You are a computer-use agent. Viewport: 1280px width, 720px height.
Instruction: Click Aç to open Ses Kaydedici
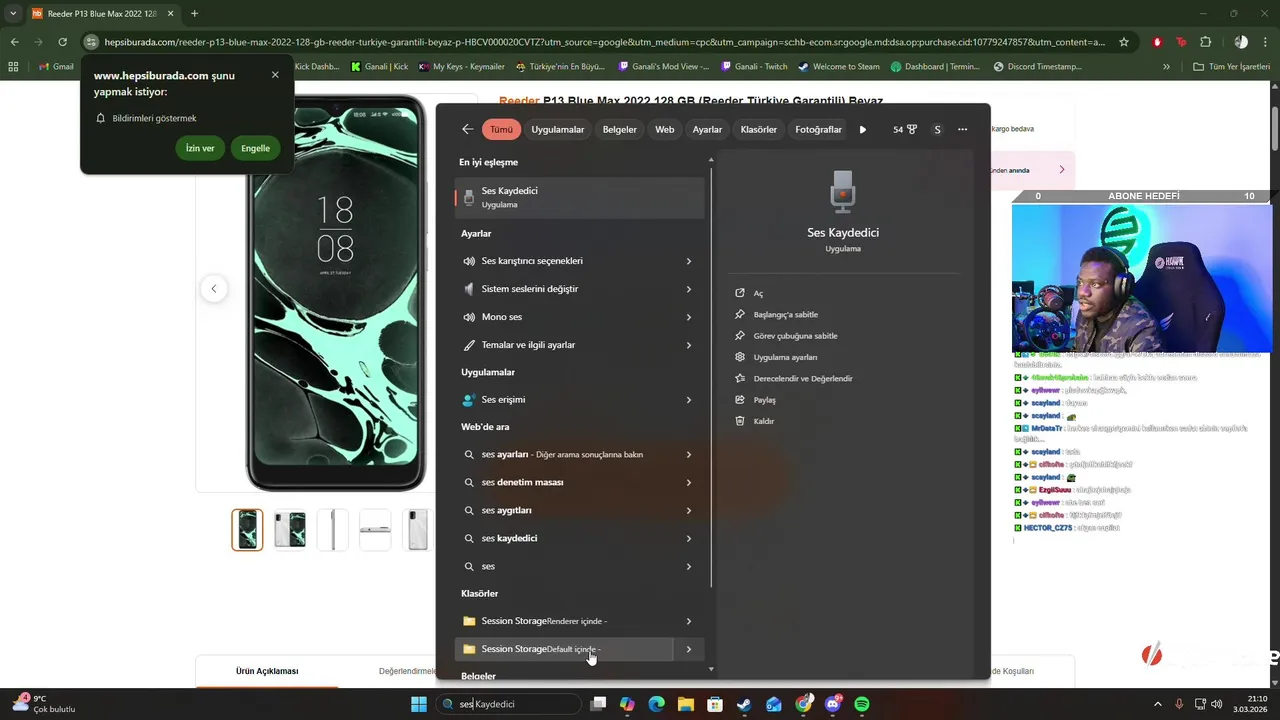point(758,293)
